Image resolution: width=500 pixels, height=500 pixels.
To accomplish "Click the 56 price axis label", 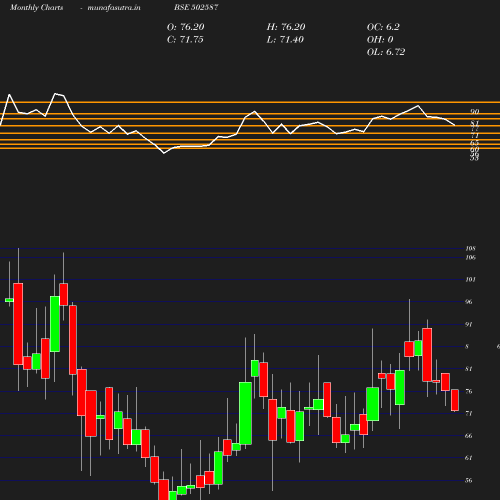I will coord(469,481).
